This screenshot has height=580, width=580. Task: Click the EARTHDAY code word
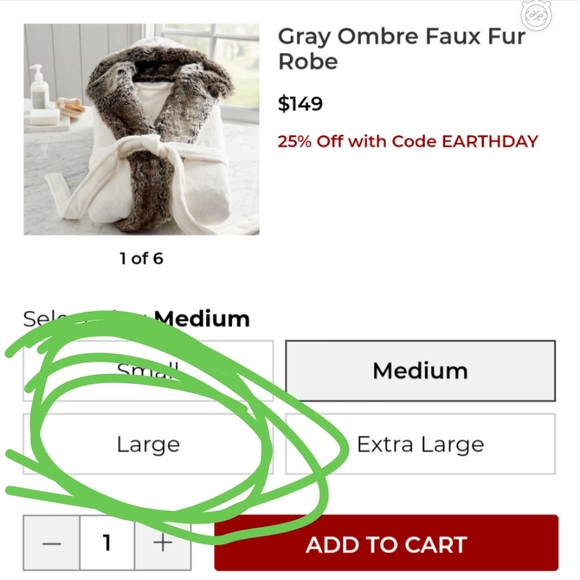pyautogui.click(x=490, y=141)
